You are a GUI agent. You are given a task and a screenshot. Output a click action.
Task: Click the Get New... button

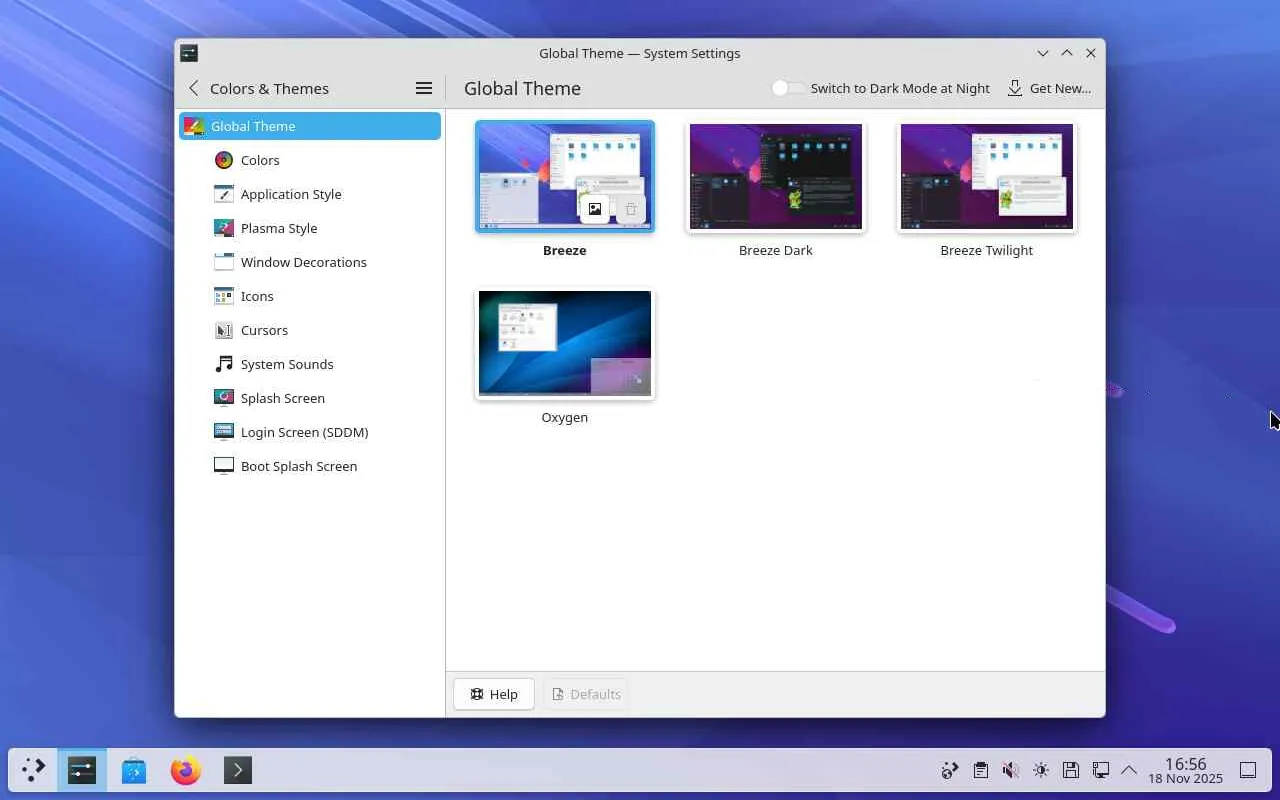click(1049, 88)
